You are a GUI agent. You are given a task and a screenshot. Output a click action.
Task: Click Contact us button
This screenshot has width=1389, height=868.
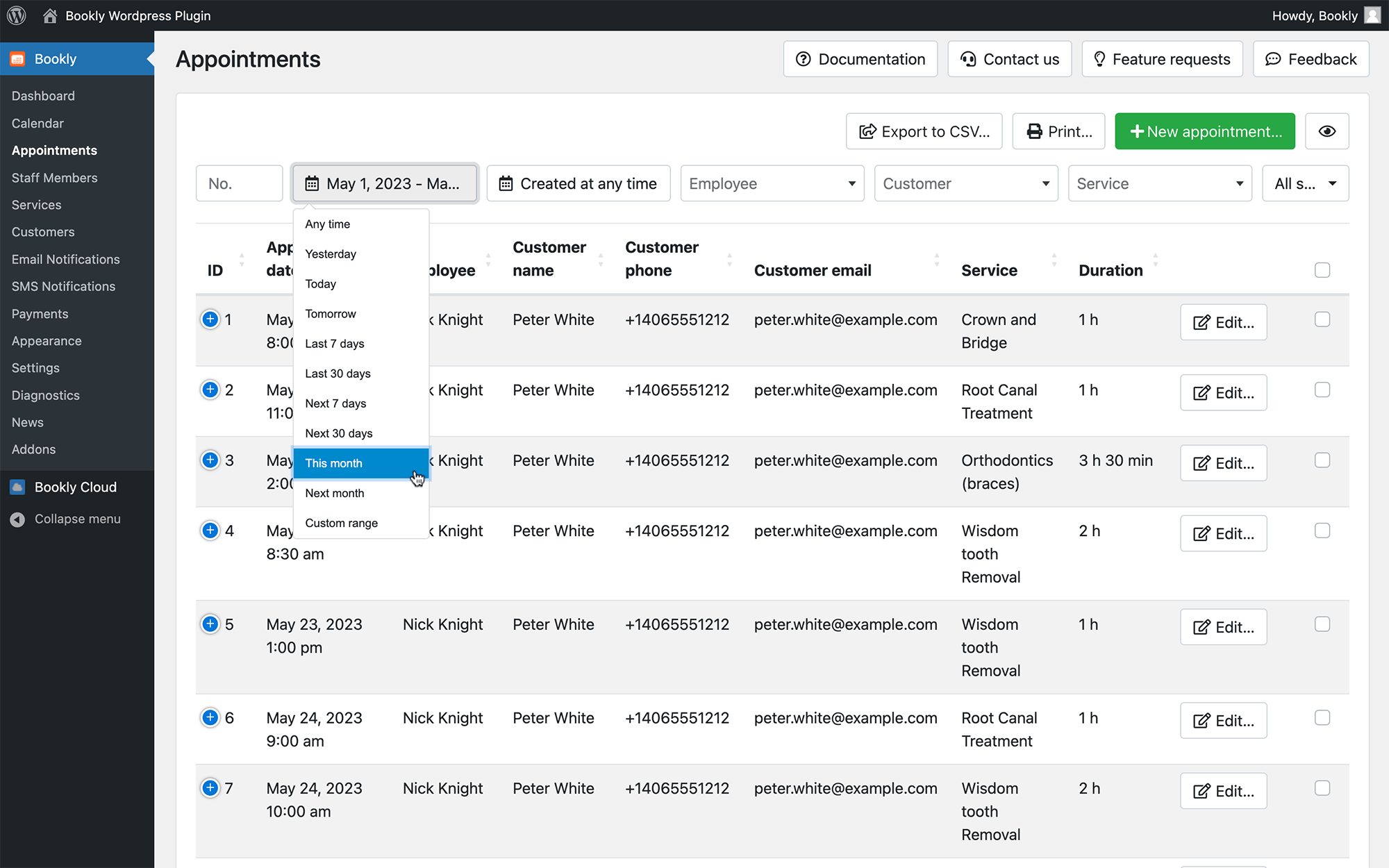(1010, 59)
